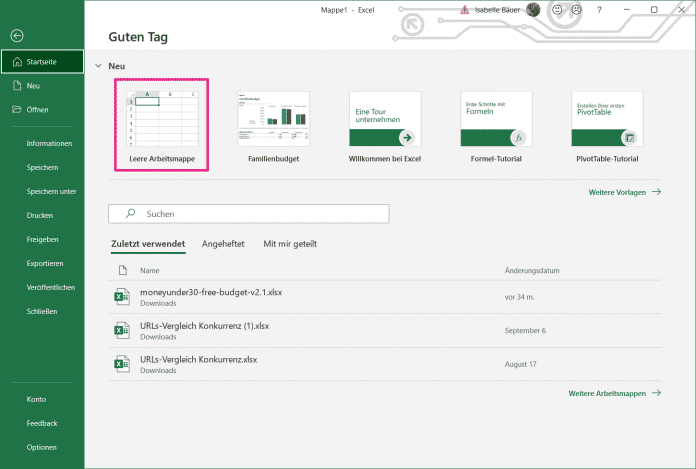
Task: Click into the Suchen search field
Action: tap(249, 213)
